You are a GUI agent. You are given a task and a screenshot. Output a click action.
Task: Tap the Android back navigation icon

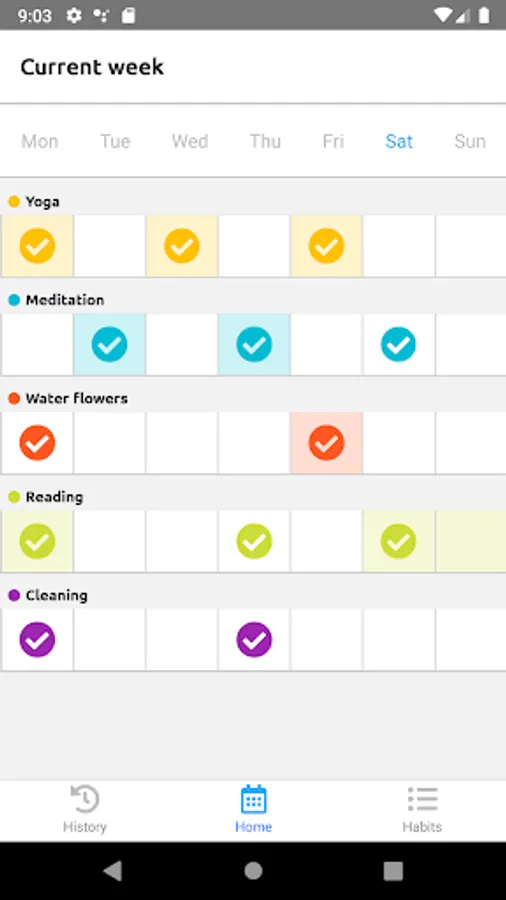(x=112, y=871)
